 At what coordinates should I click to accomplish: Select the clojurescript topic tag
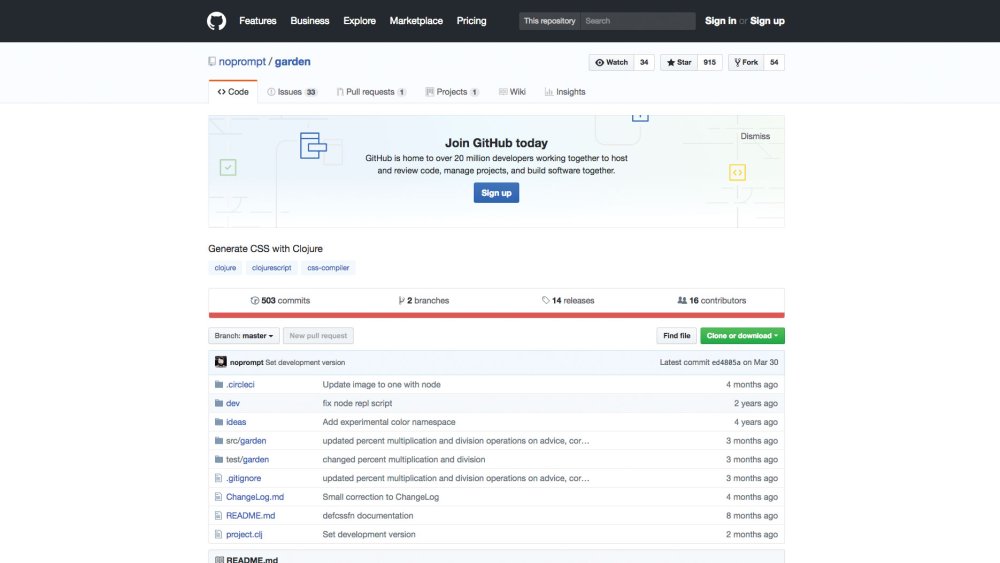pyautogui.click(x=272, y=268)
